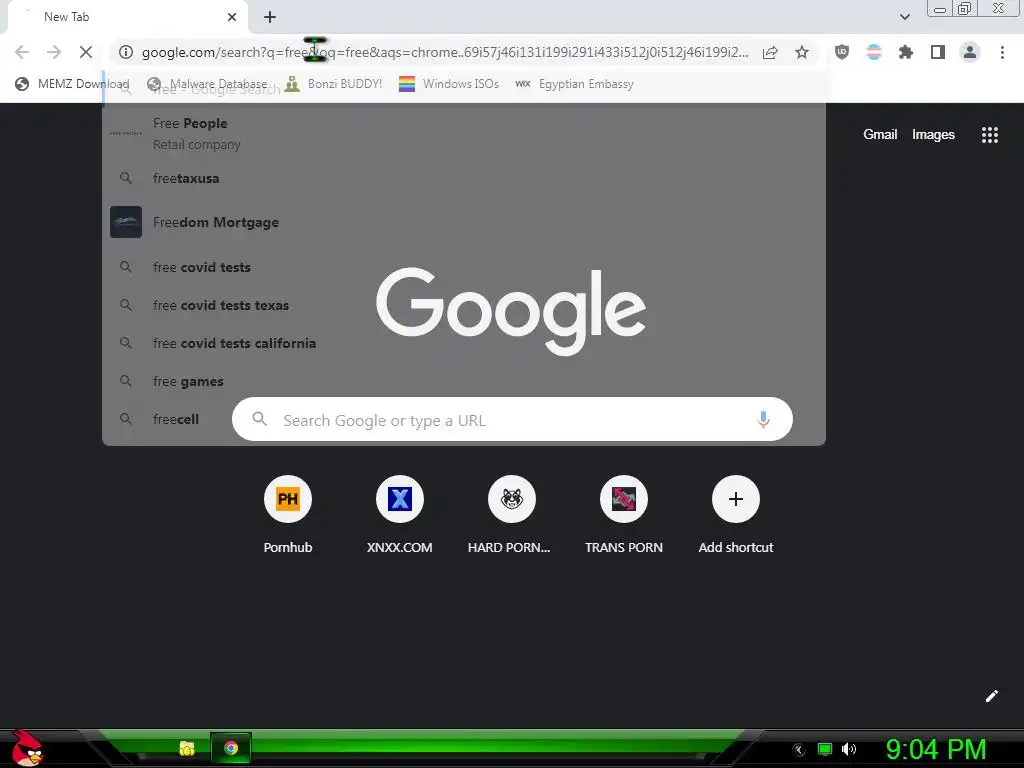
Task: Open the volume speaker tray icon
Action: coord(849,749)
